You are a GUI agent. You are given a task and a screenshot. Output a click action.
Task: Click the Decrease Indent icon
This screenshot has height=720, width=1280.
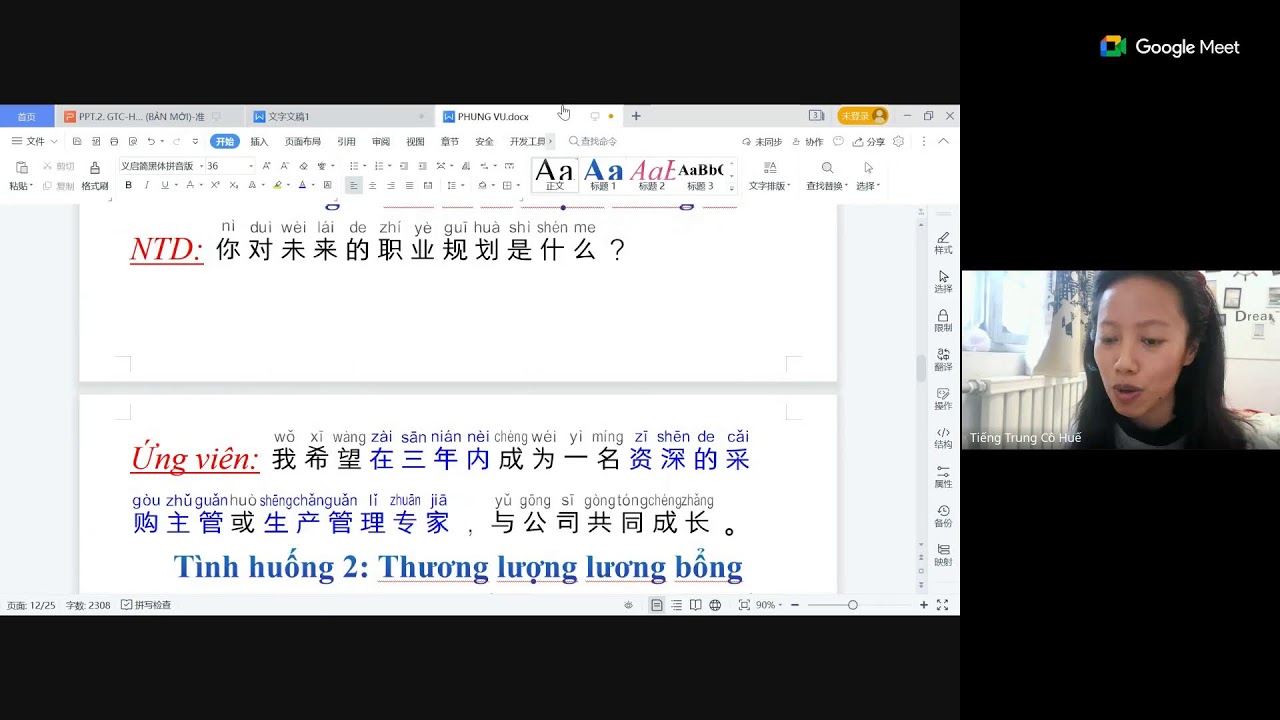403,166
